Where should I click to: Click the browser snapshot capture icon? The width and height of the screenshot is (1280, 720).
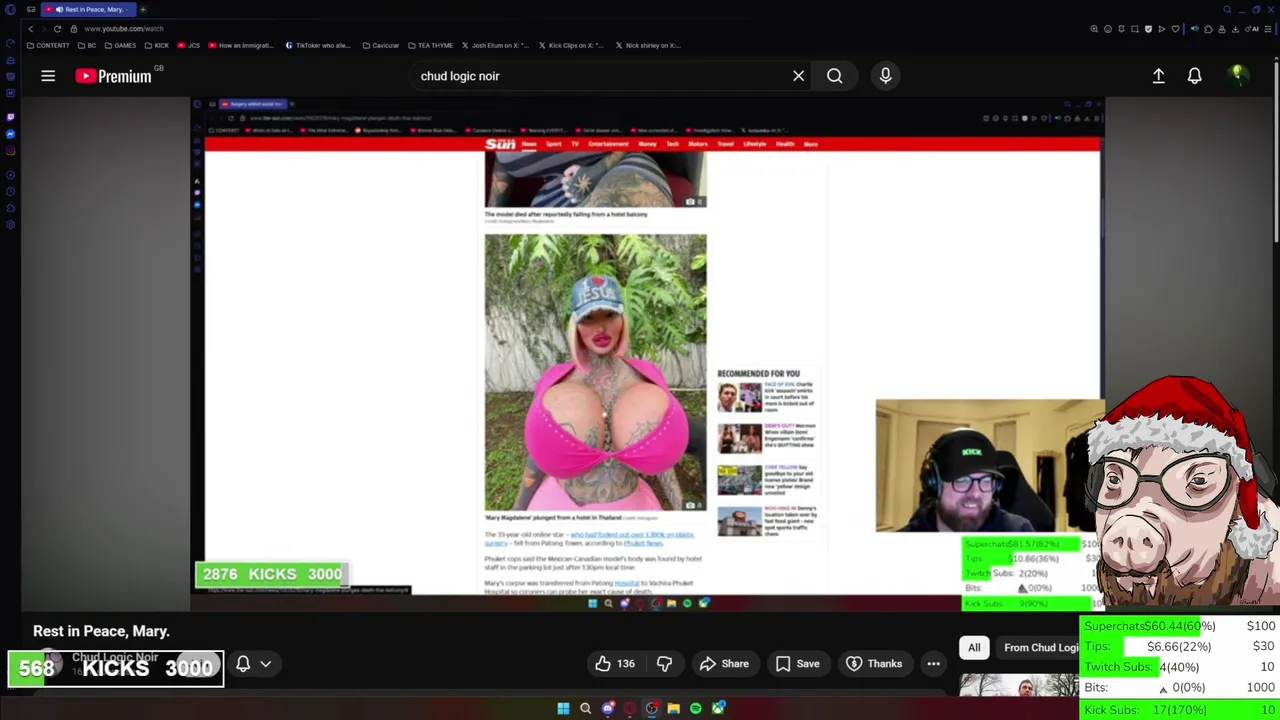(1135, 29)
